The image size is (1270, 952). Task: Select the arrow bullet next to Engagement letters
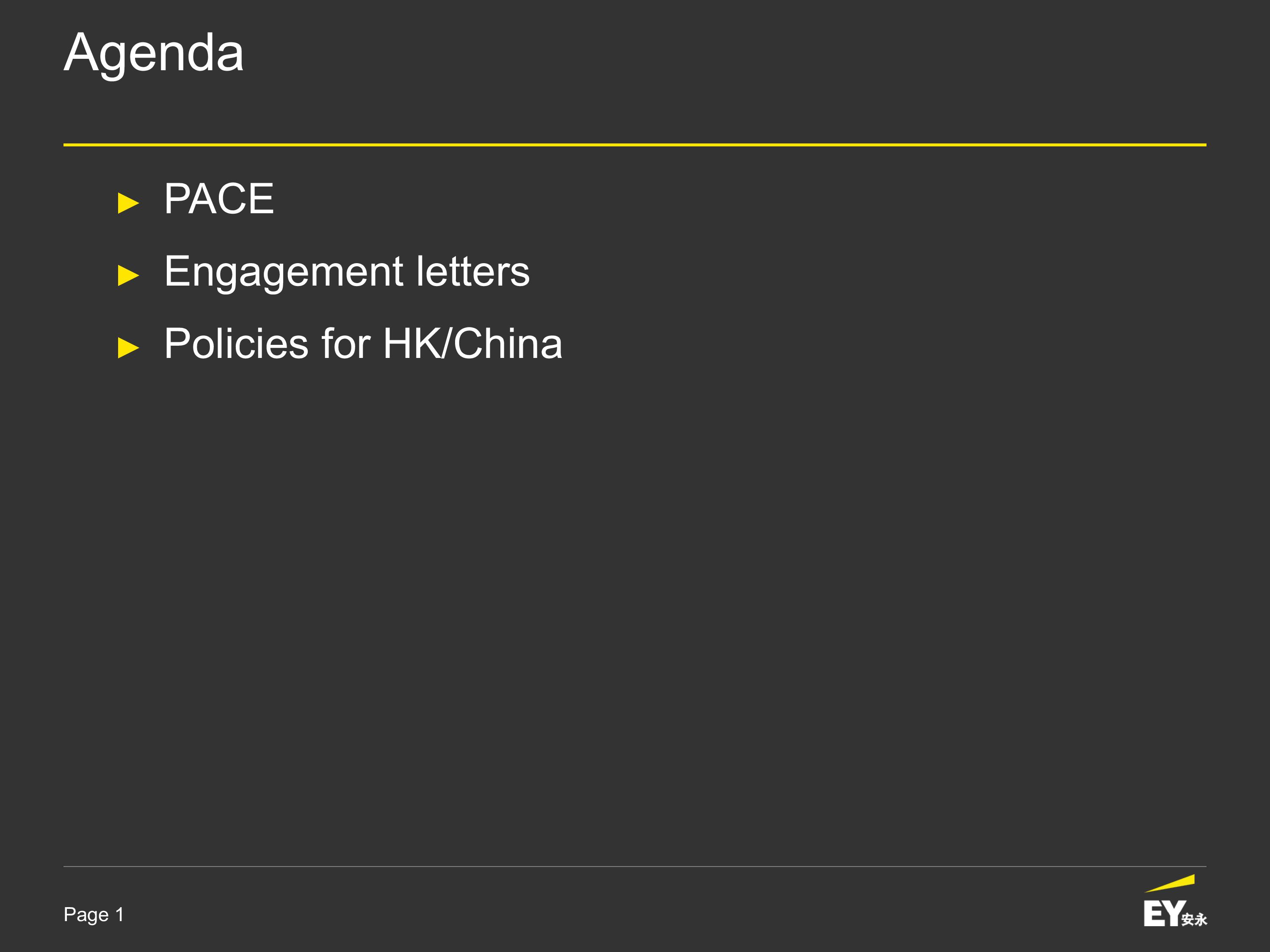[x=129, y=275]
